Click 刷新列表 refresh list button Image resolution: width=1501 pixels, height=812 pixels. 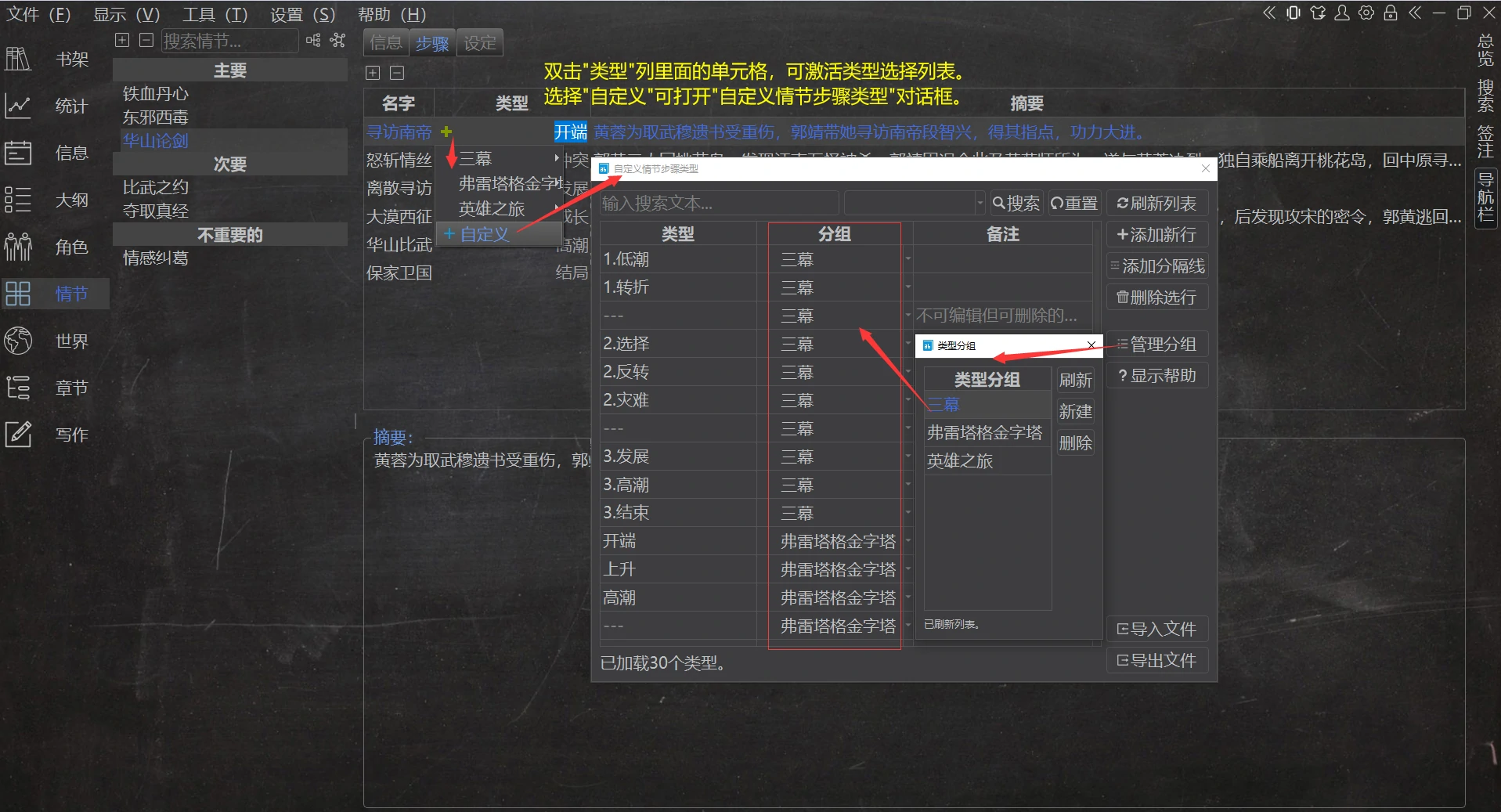point(1157,204)
